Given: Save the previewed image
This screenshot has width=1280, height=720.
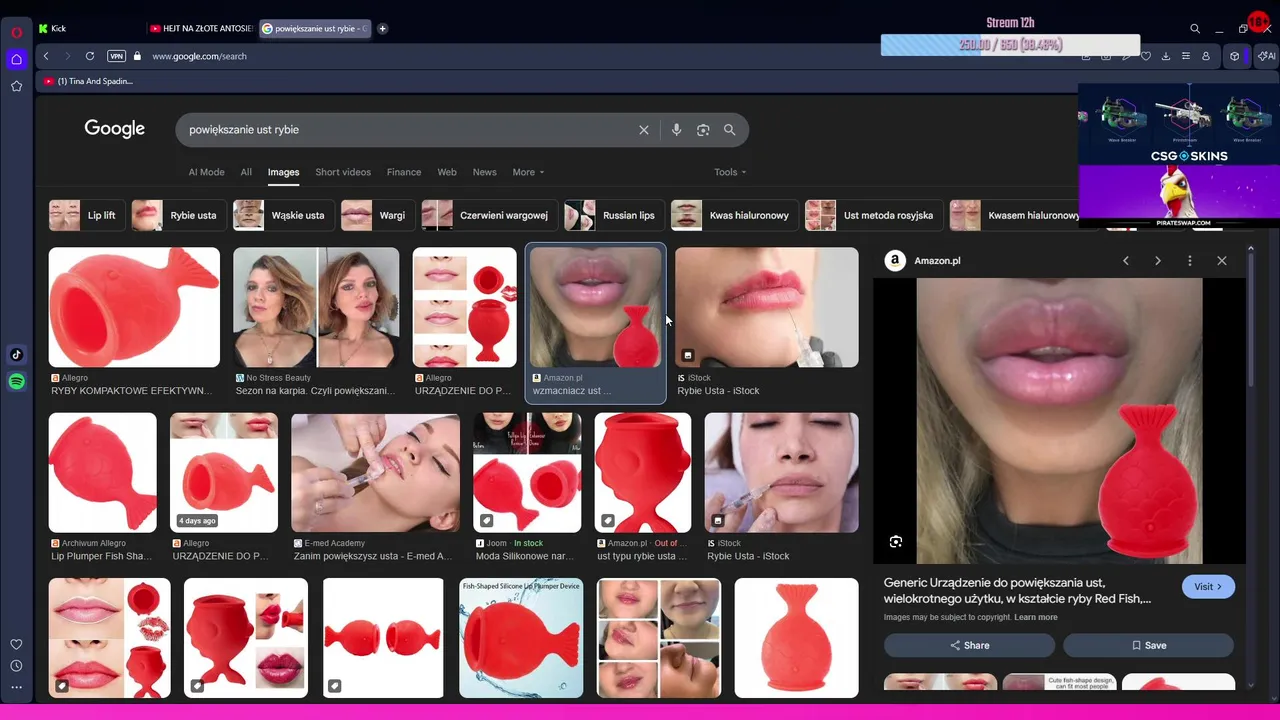Looking at the screenshot, I should (1148, 646).
